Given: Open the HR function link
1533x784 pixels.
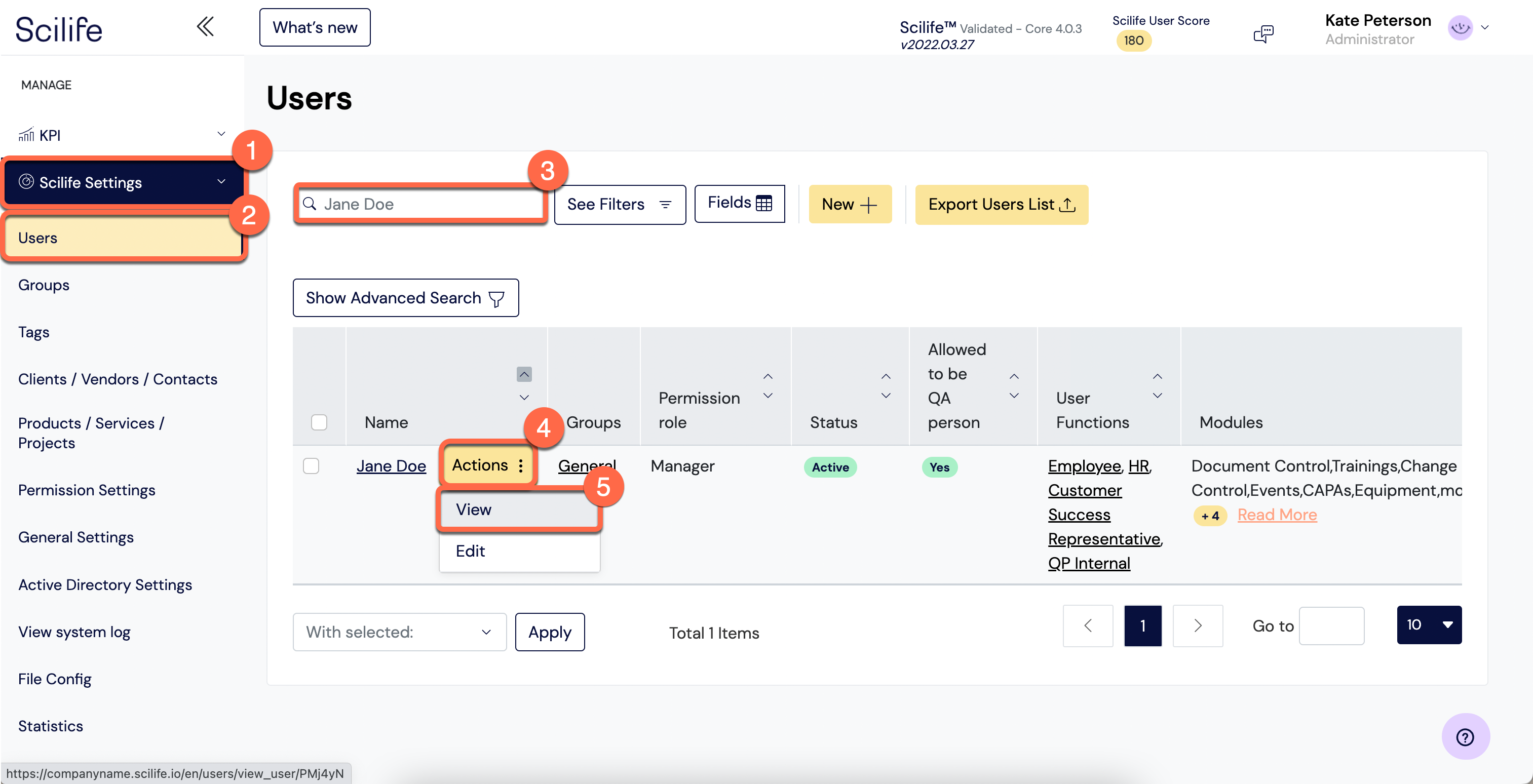Looking at the screenshot, I should coord(1138,466).
